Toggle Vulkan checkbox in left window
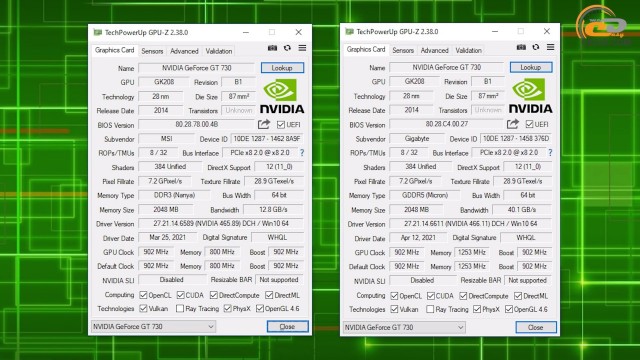This screenshot has height=360, width=640. coord(143,308)
